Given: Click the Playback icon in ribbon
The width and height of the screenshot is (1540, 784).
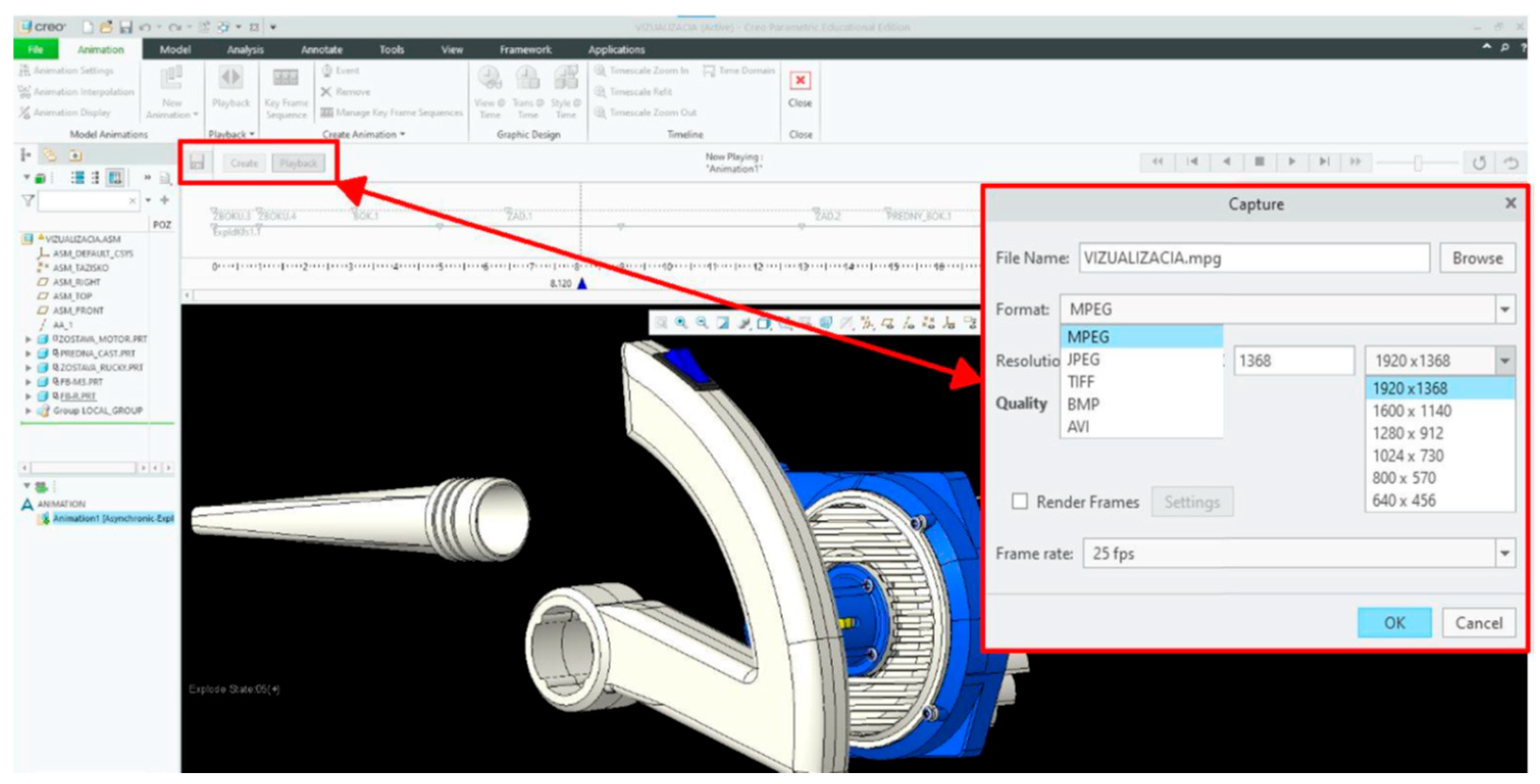Looking at the screenshot, I should coord(231,79).
